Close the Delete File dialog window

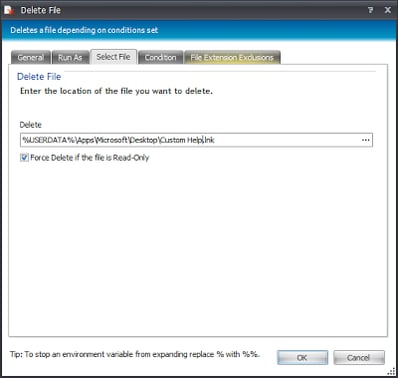388,10
